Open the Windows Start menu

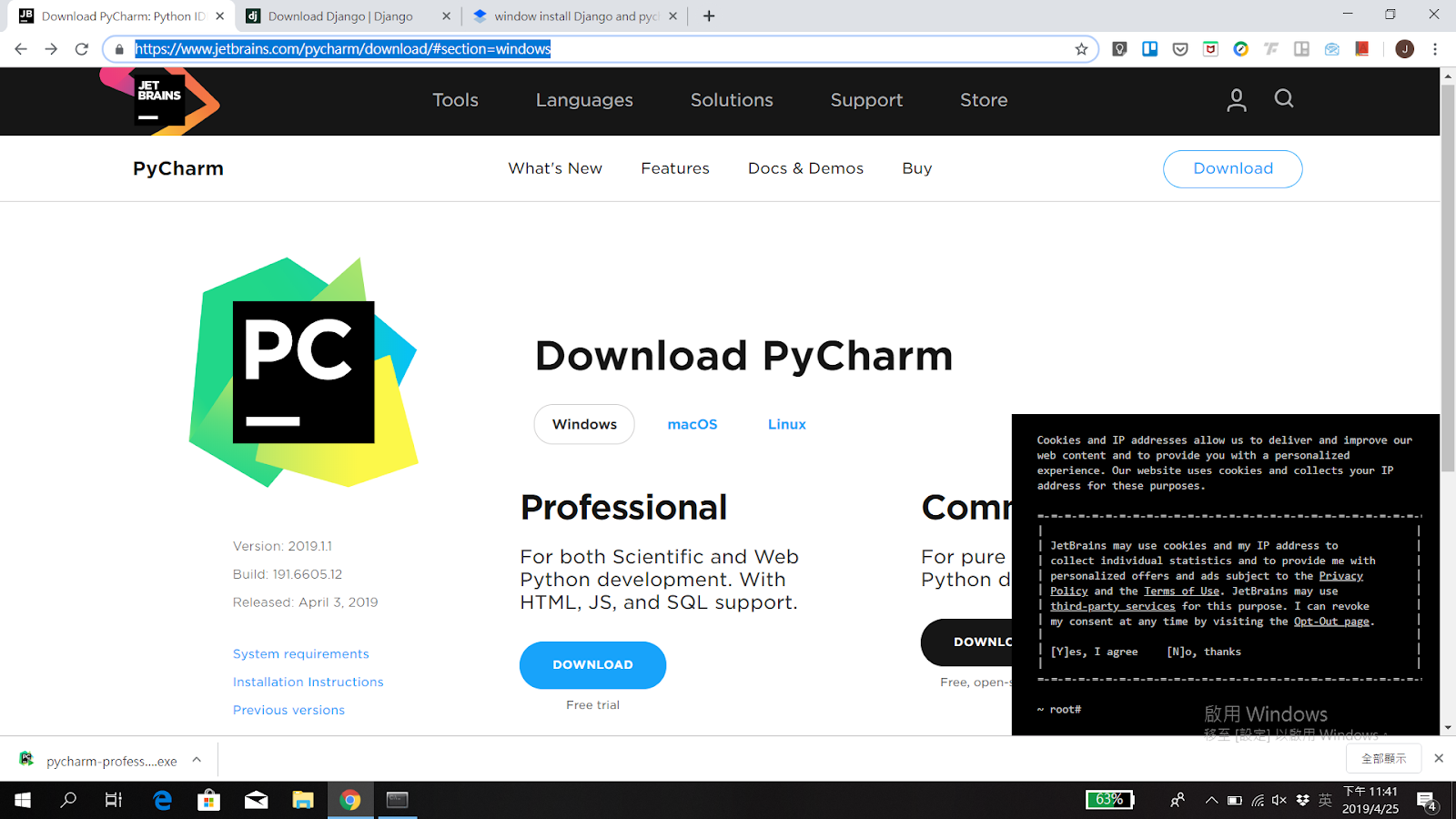(x=23, y=800)
